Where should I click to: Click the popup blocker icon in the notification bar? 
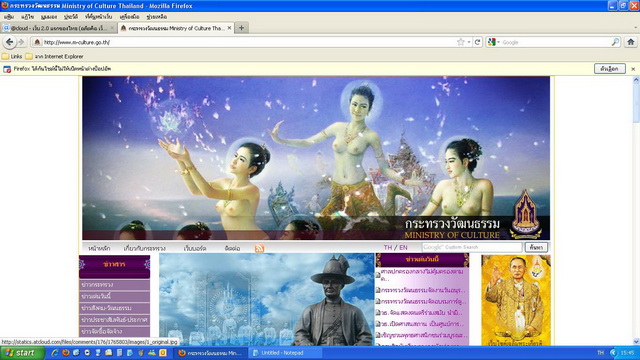click(7, 69)
